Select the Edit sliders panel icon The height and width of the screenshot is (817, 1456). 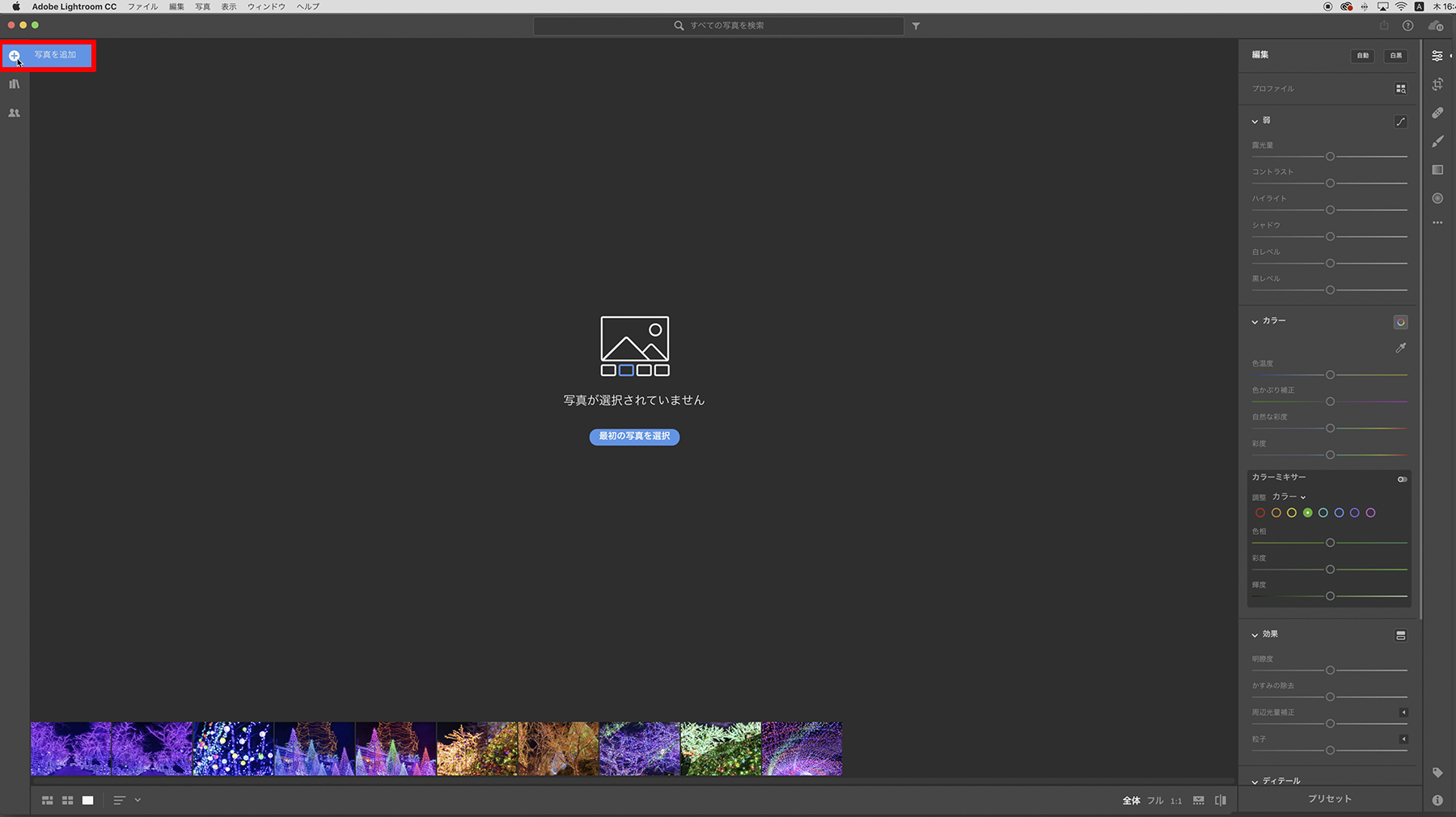pyautogui.click(x=1437, y=56)
